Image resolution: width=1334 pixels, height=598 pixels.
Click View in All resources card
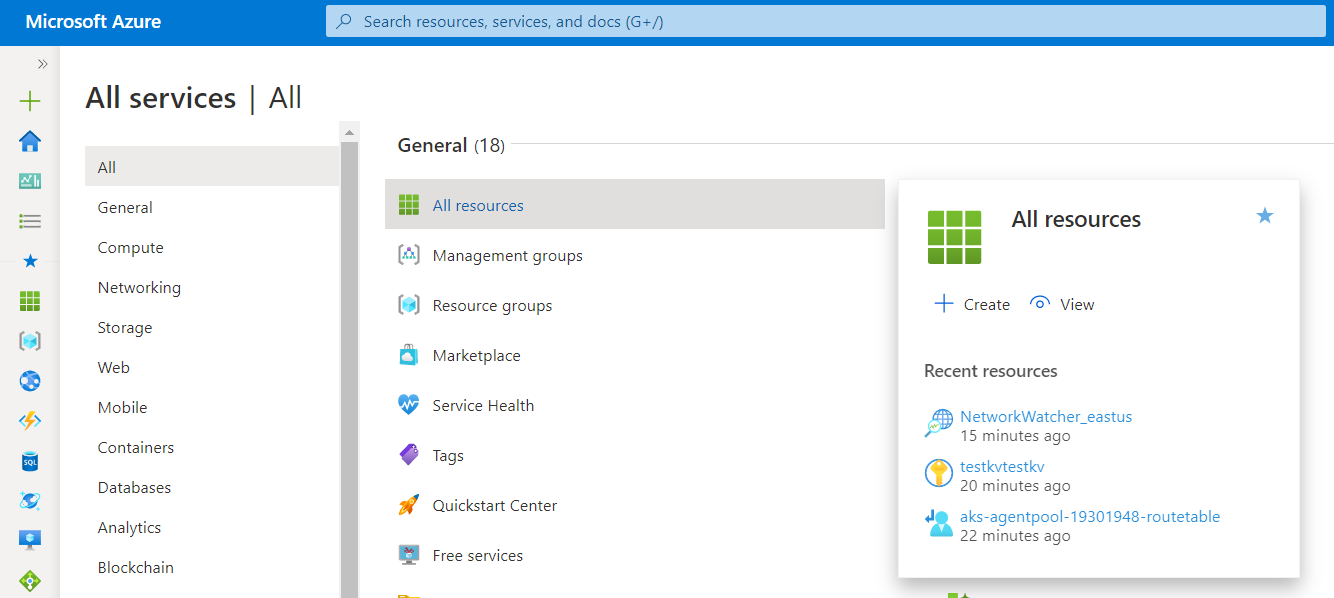1063,304
